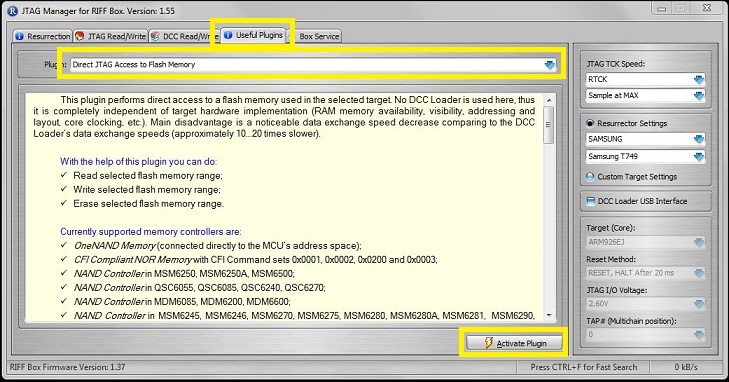Click the lightning icon on Activate Plugin
The image size is (729, 382).
click(x=488, y=343)
